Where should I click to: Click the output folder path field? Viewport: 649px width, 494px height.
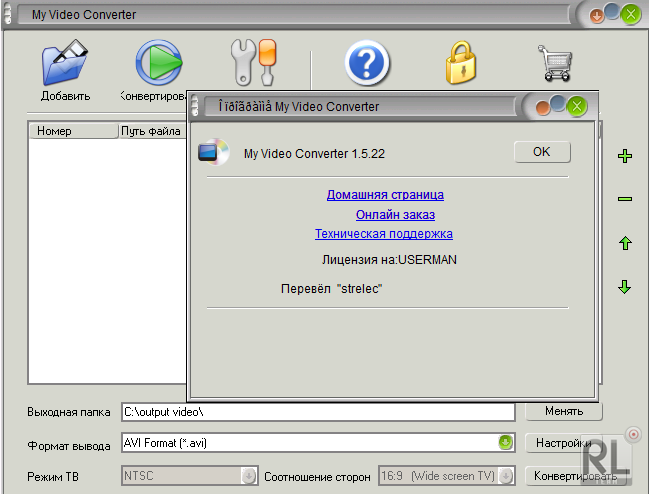[x=316, y=411]
